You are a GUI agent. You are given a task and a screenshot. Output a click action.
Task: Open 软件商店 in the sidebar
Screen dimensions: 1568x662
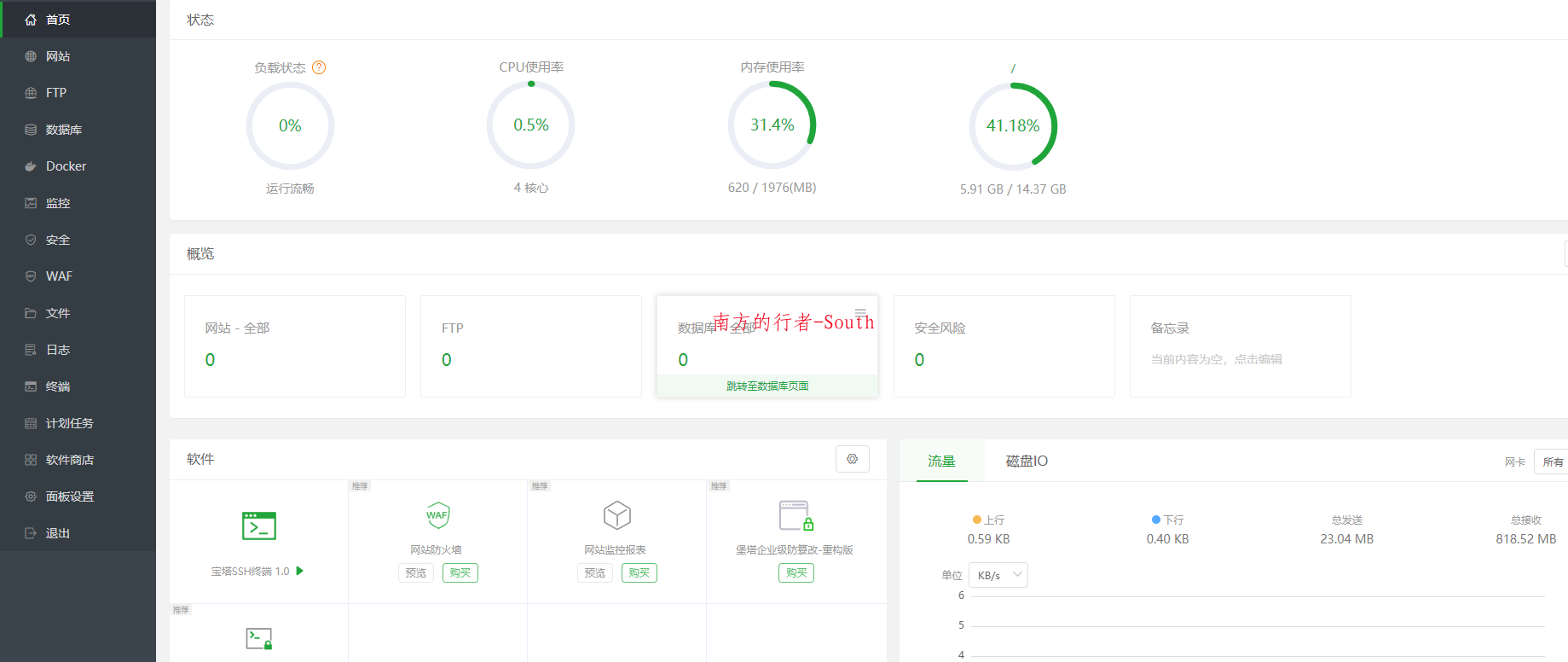78,460
